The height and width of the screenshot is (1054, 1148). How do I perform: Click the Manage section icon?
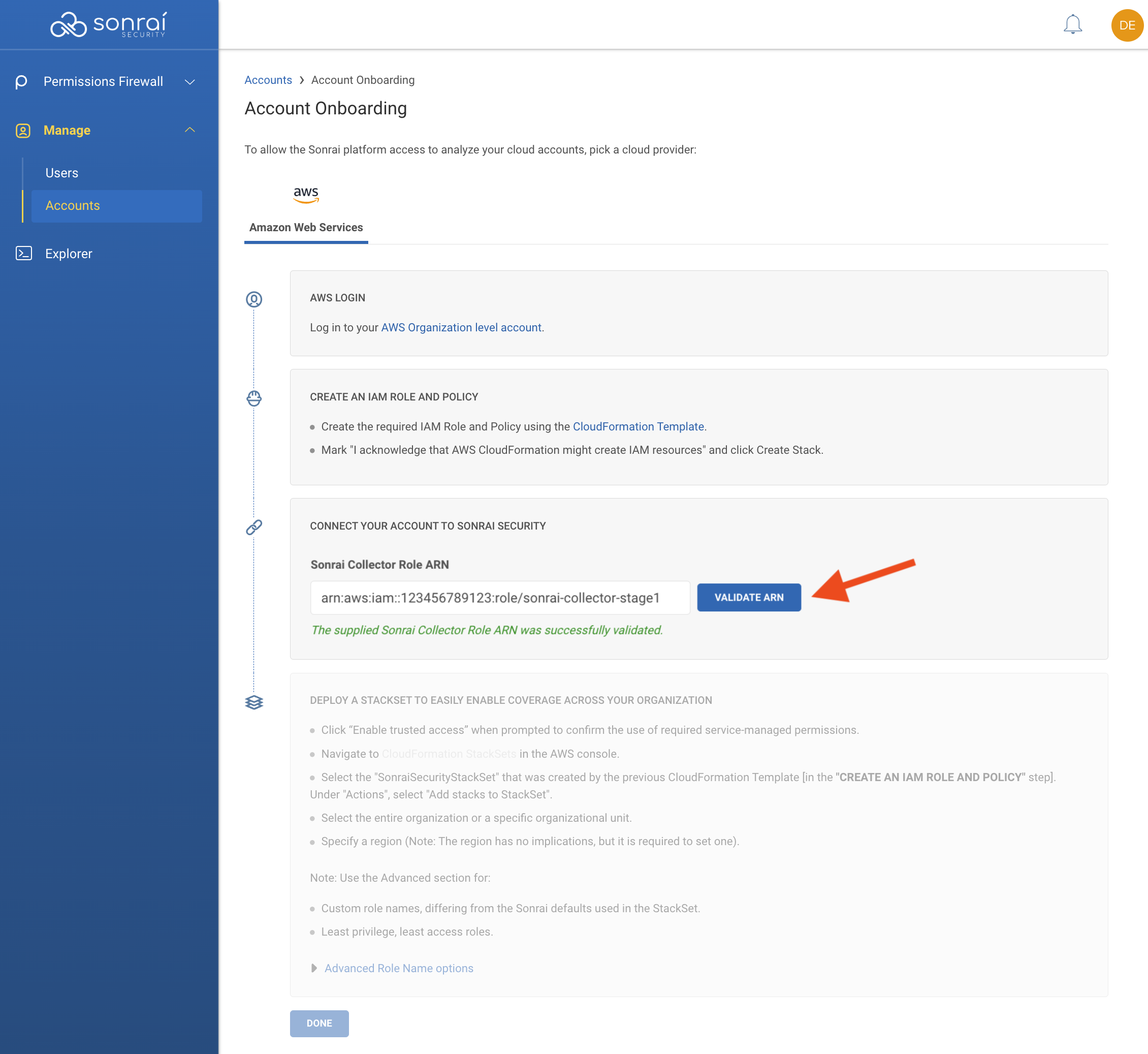click(x=23, y=131)
